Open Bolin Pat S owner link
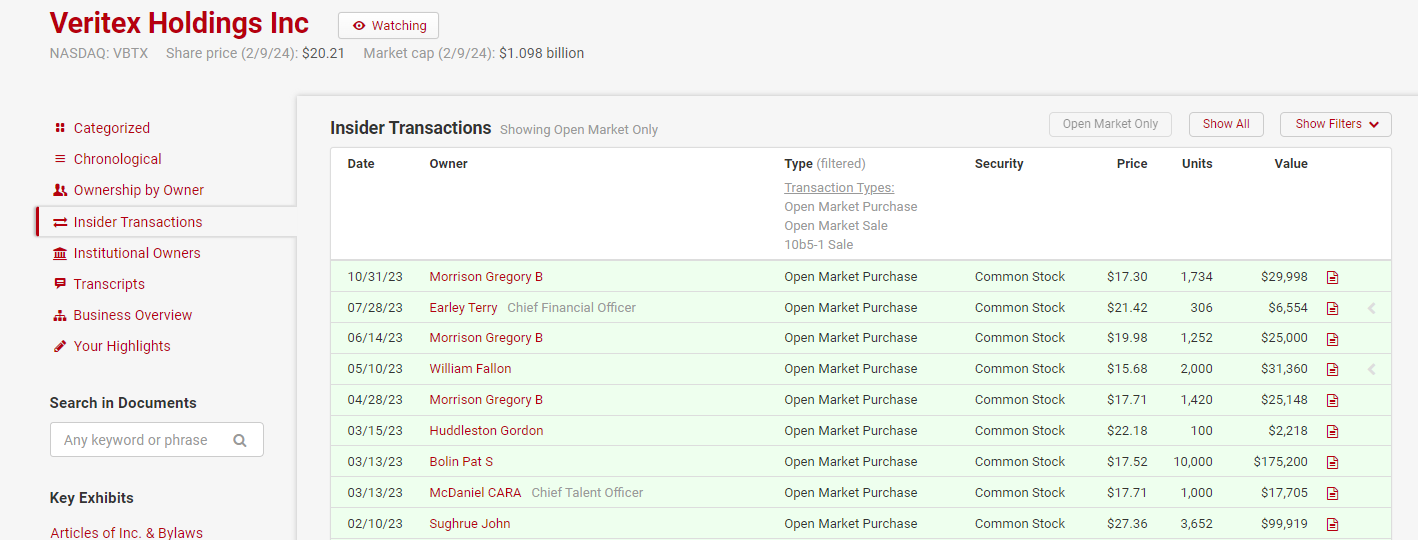 (461, 462)
